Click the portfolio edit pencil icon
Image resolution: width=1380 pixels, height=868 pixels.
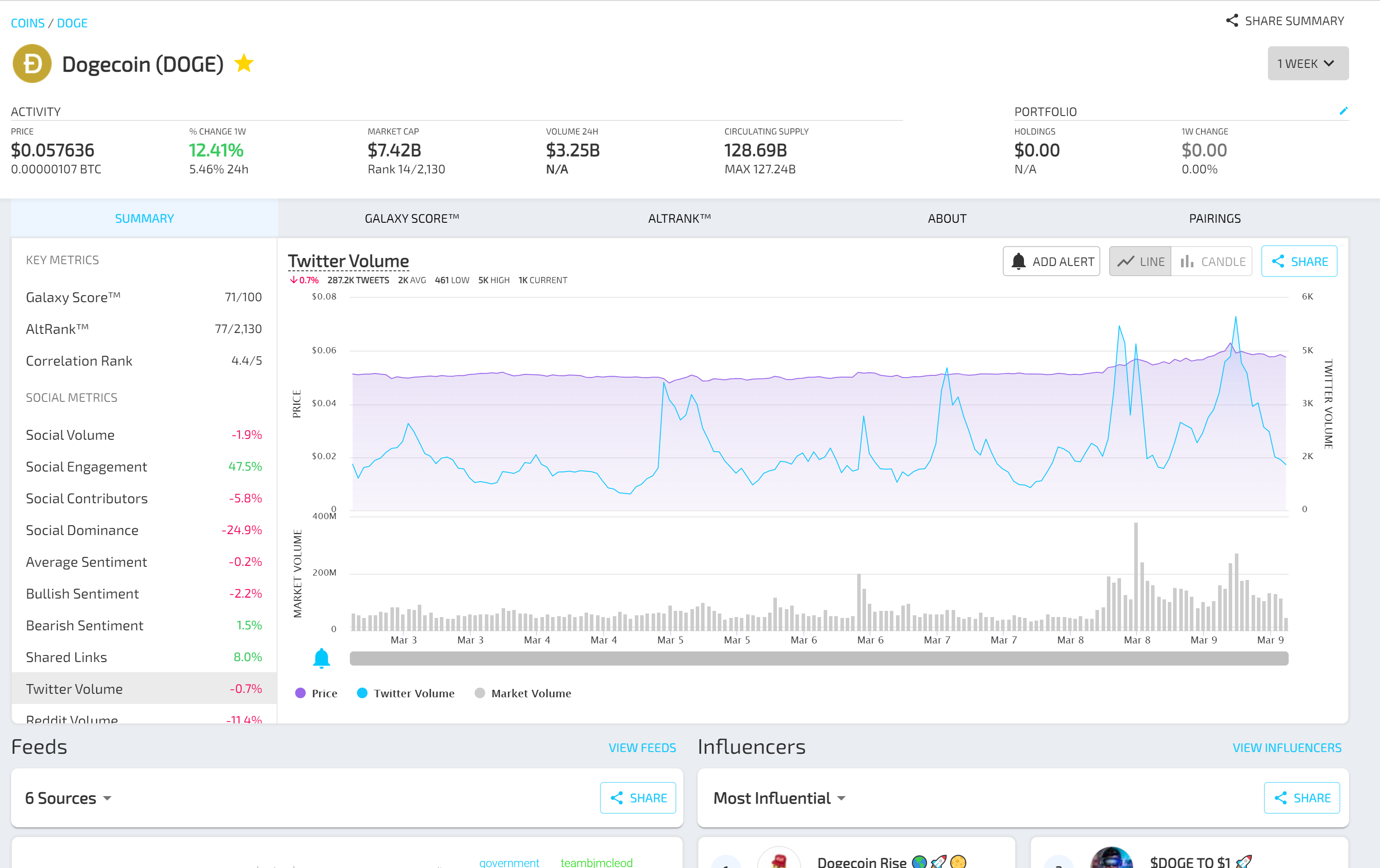pyautogui.click(x=1343, y=111)
